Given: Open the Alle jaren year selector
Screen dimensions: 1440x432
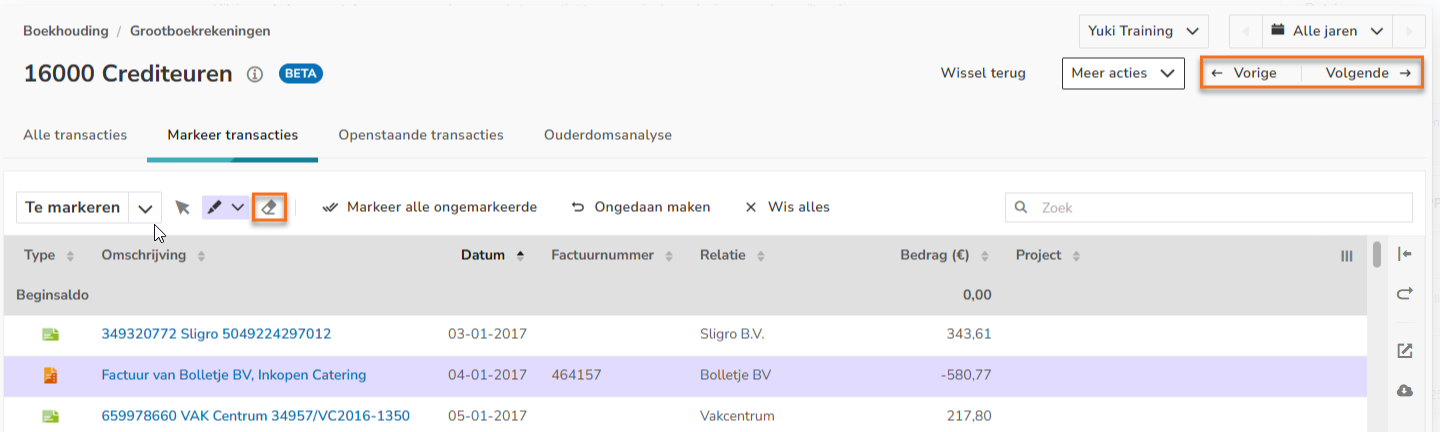Looking at the screenshot, I should tap(1327, 31).
